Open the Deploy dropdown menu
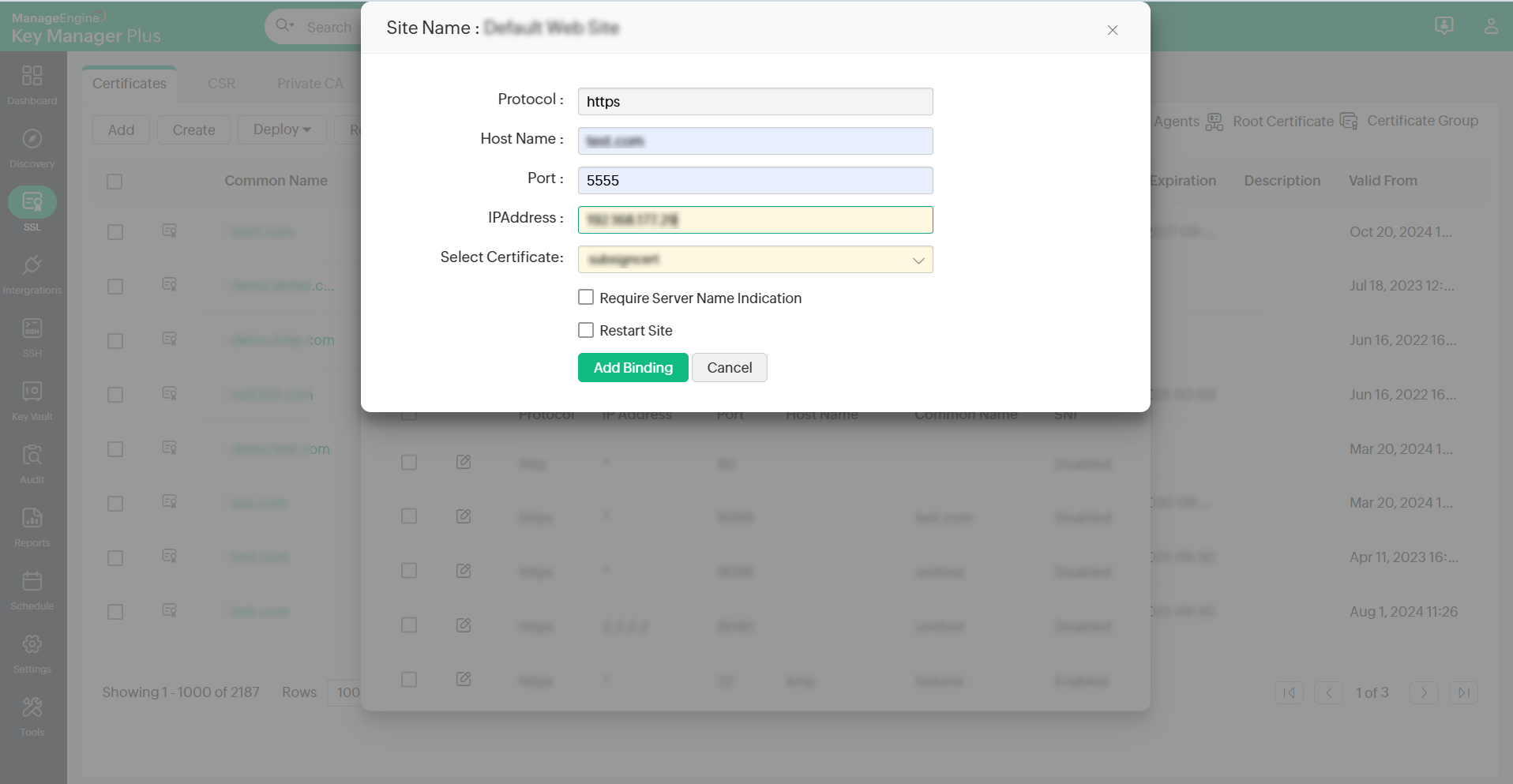Viewport: 1513px width, 784px height. (x=282, y=129)
